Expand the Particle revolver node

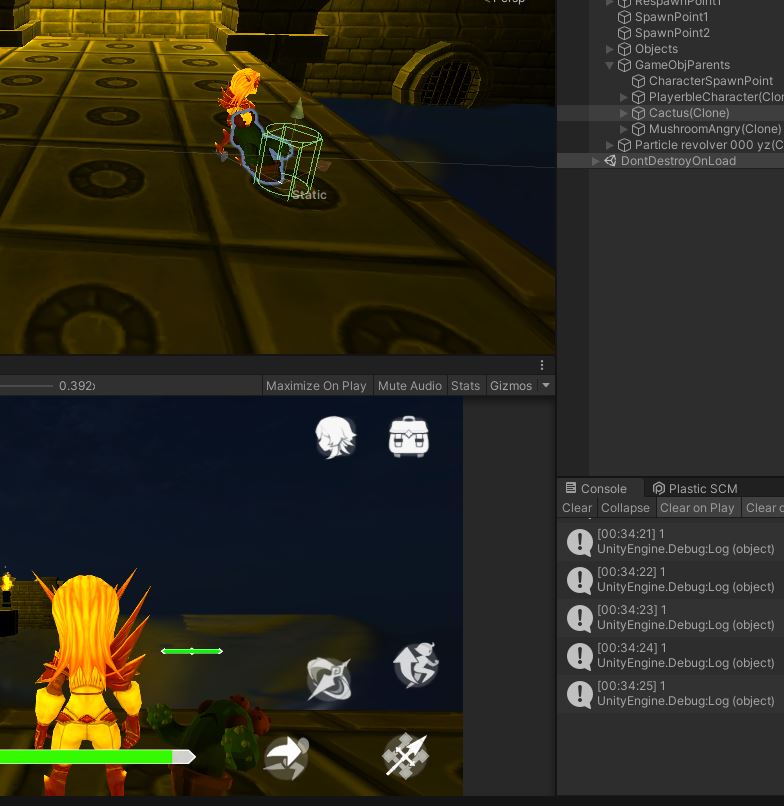[x=610, y=145]
